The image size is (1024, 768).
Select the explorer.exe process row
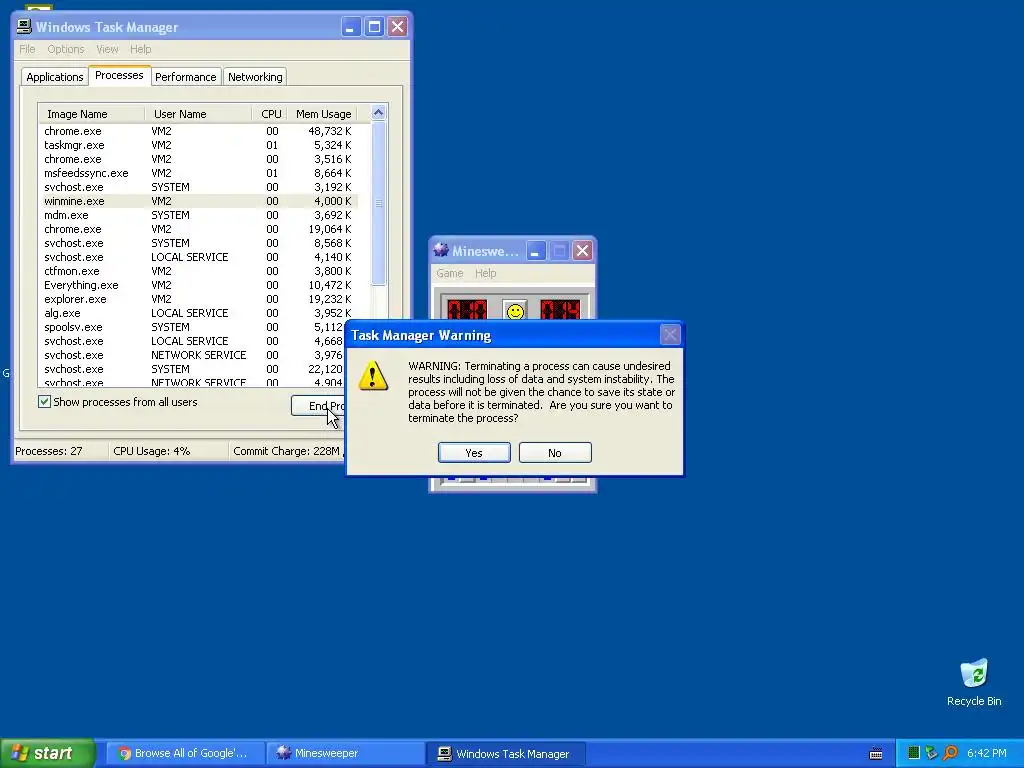click(x=198, y=299)
